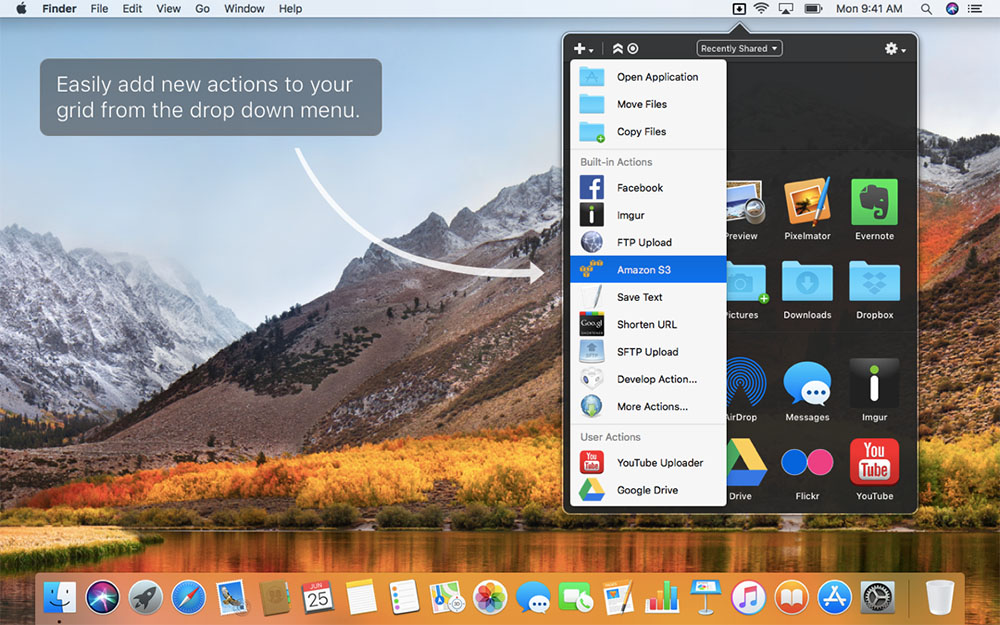Open the AirPlay display menu
The width and height of the screenshot is (1000, 625).
pyautogui.click(x=786, y=9)
